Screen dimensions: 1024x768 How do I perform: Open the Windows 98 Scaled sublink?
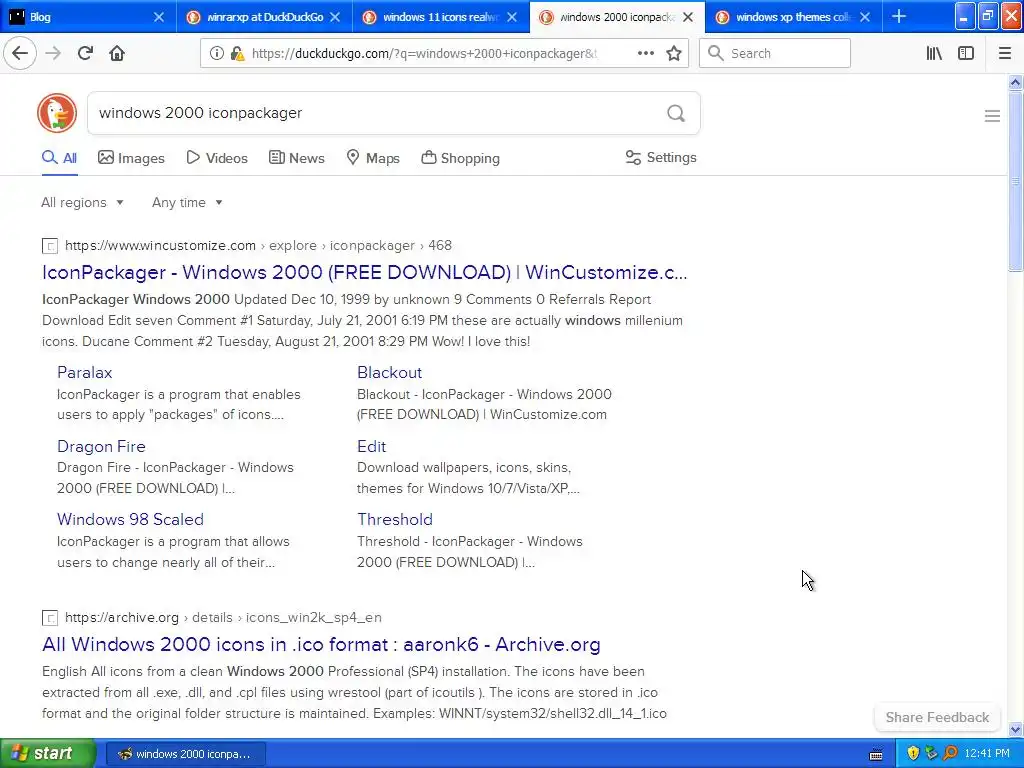130,519
